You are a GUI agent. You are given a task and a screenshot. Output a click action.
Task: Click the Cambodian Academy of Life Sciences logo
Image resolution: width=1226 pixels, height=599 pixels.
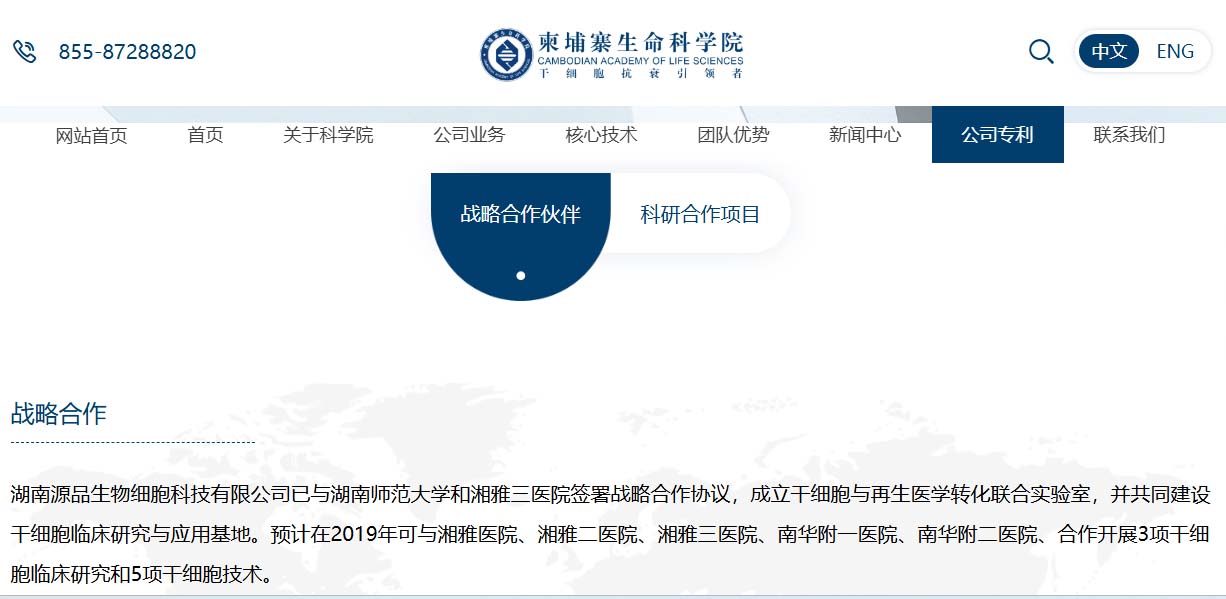pyautogui.click(x=611, y=54)
